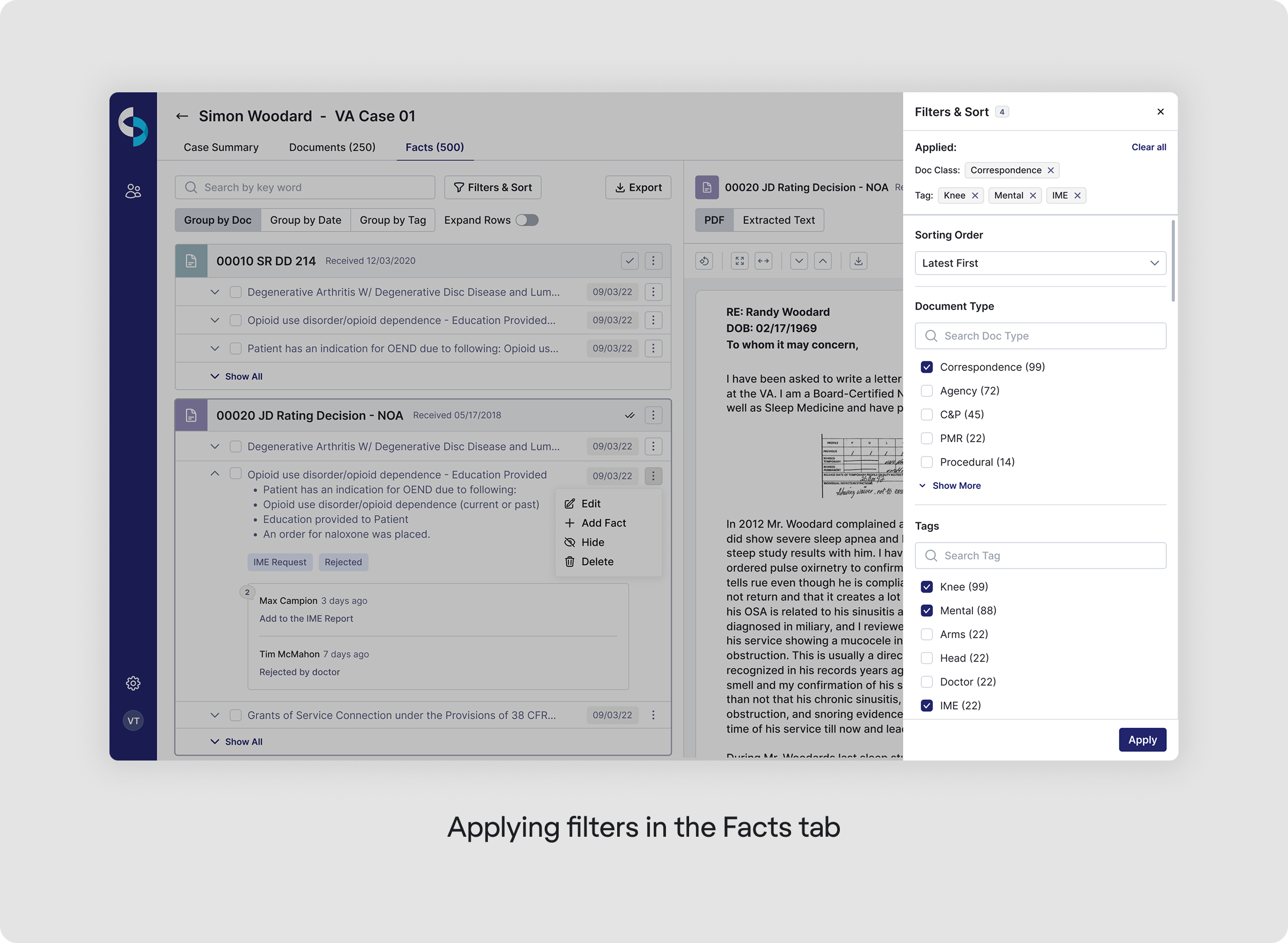Open the clients people icon in sidebar
Image resolution: width=1288 pixels, height=943 pixels.
133,191
